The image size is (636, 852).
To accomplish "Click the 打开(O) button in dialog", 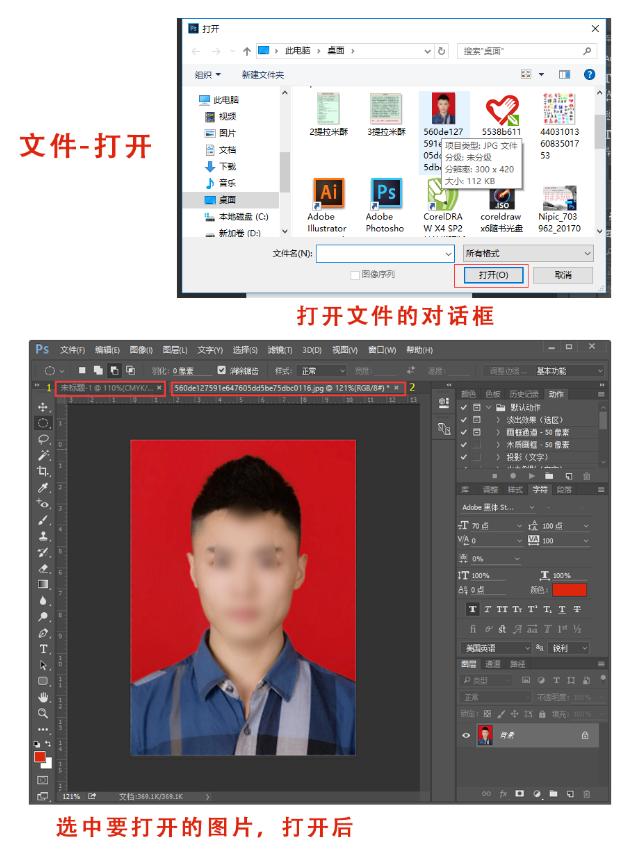I will point(493,275).
